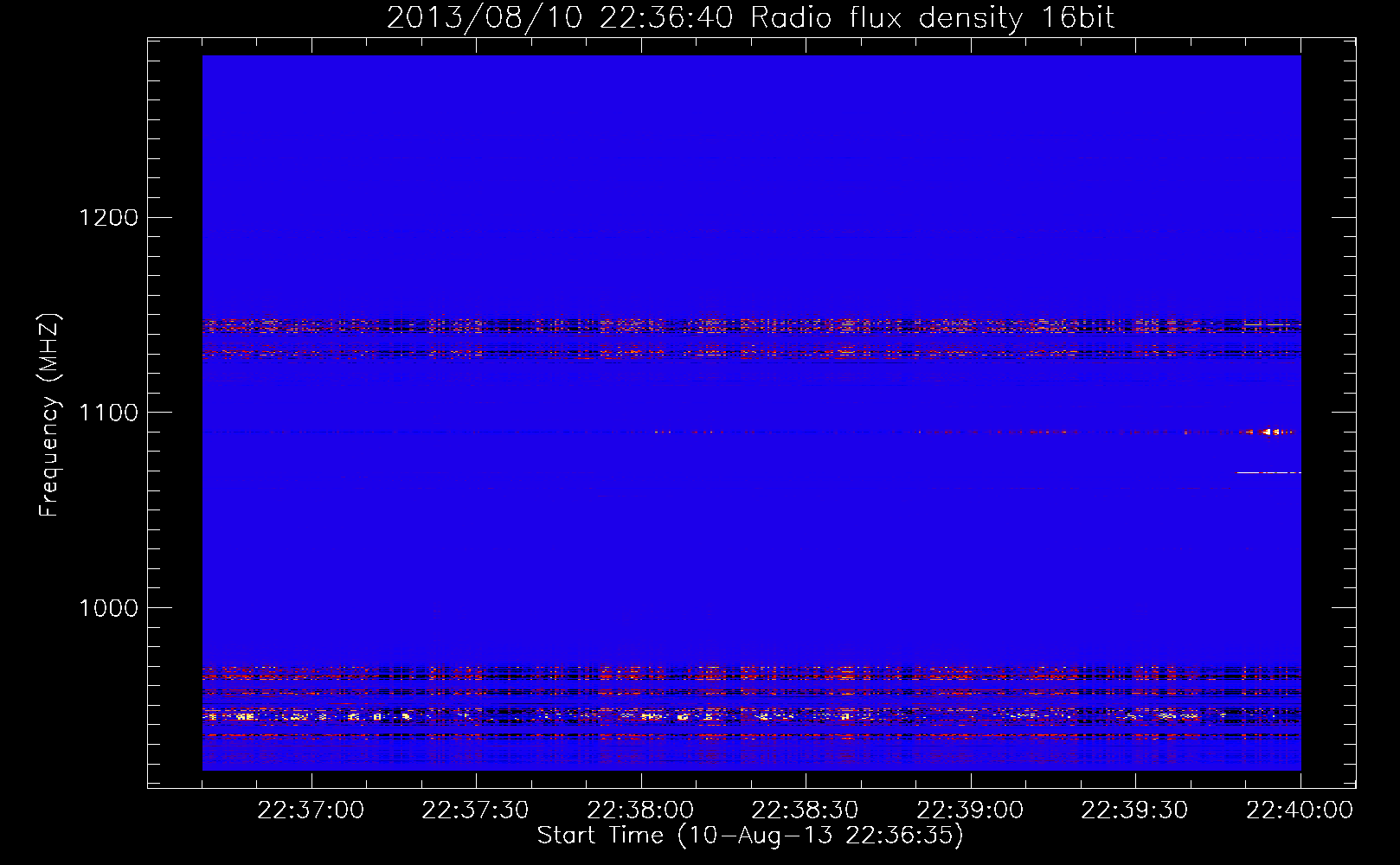Click the 1200 frequency tick label
Viewport: 1400px width, 865px height.
[x=108, y=217]
